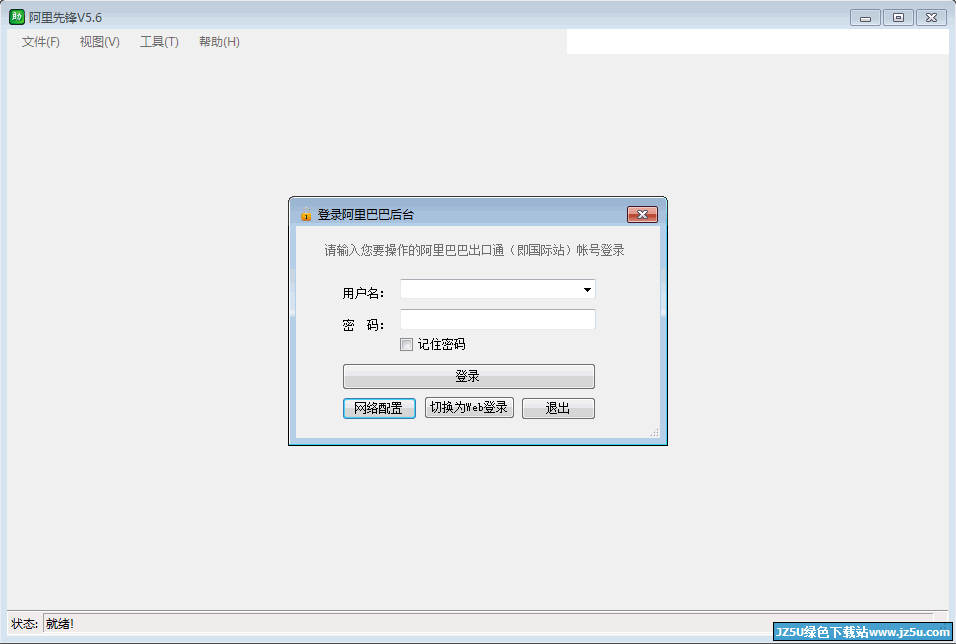
Task: Open the 视图(V) menu
Action: [x=99, y=41]
